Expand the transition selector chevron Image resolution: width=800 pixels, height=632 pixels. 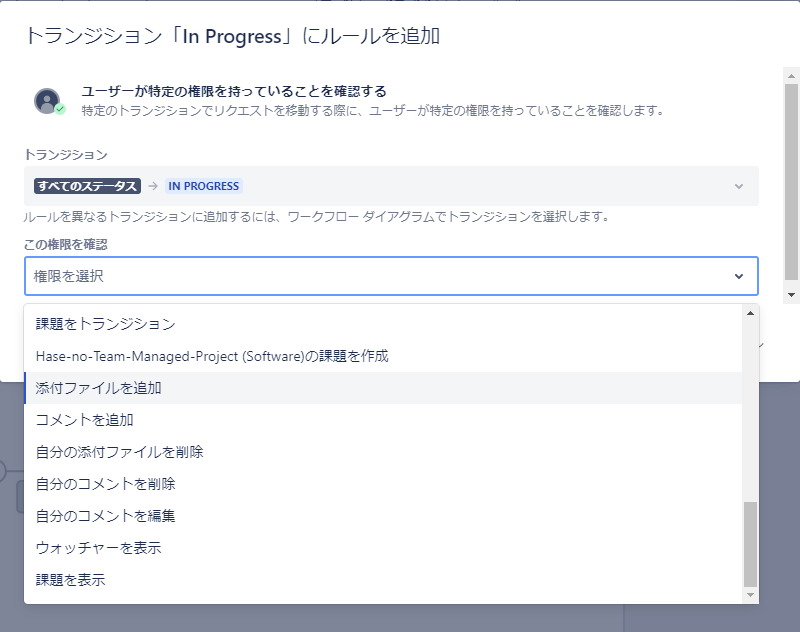(x=738, y=186)
